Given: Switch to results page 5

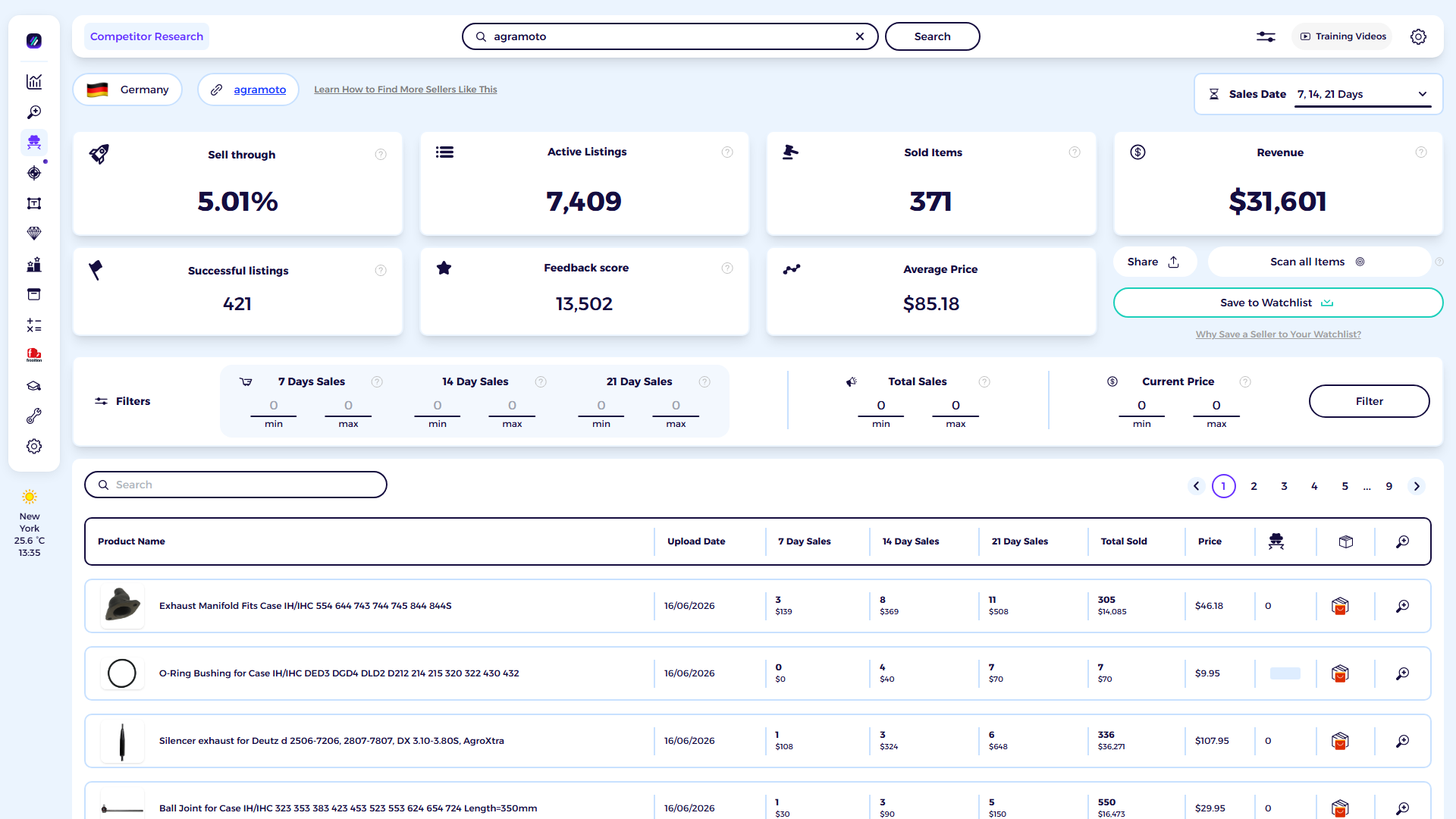Looking at the screenshot, I should pos(1345,486).
